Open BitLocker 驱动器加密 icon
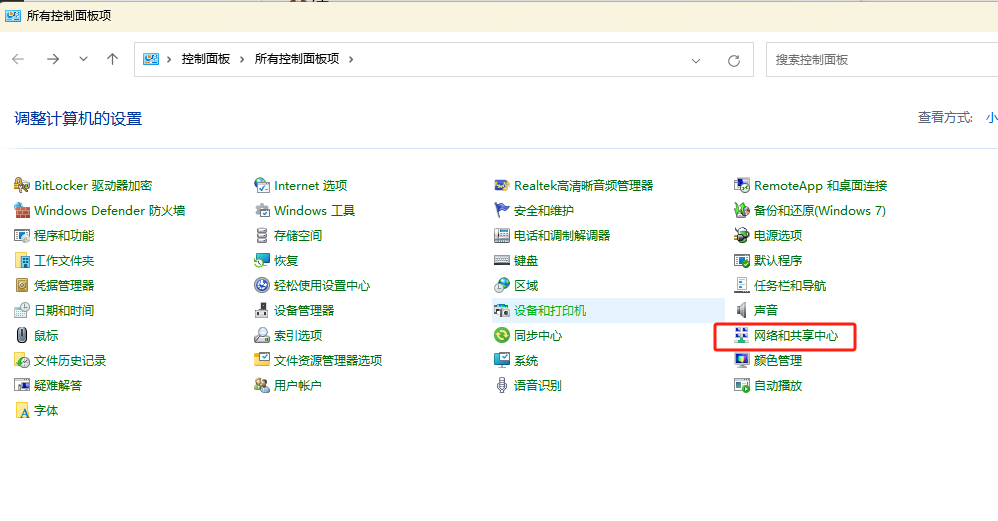 (23, 185)
